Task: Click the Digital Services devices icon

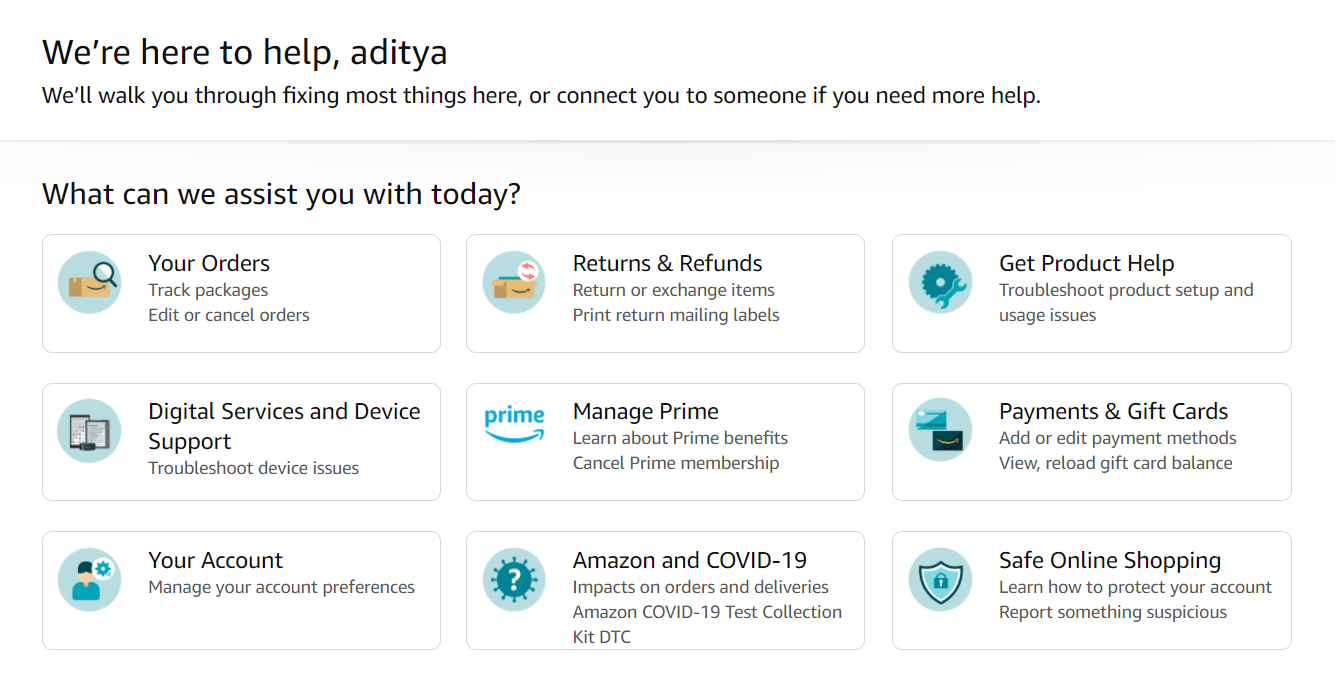Action: [x=90, y=430]
